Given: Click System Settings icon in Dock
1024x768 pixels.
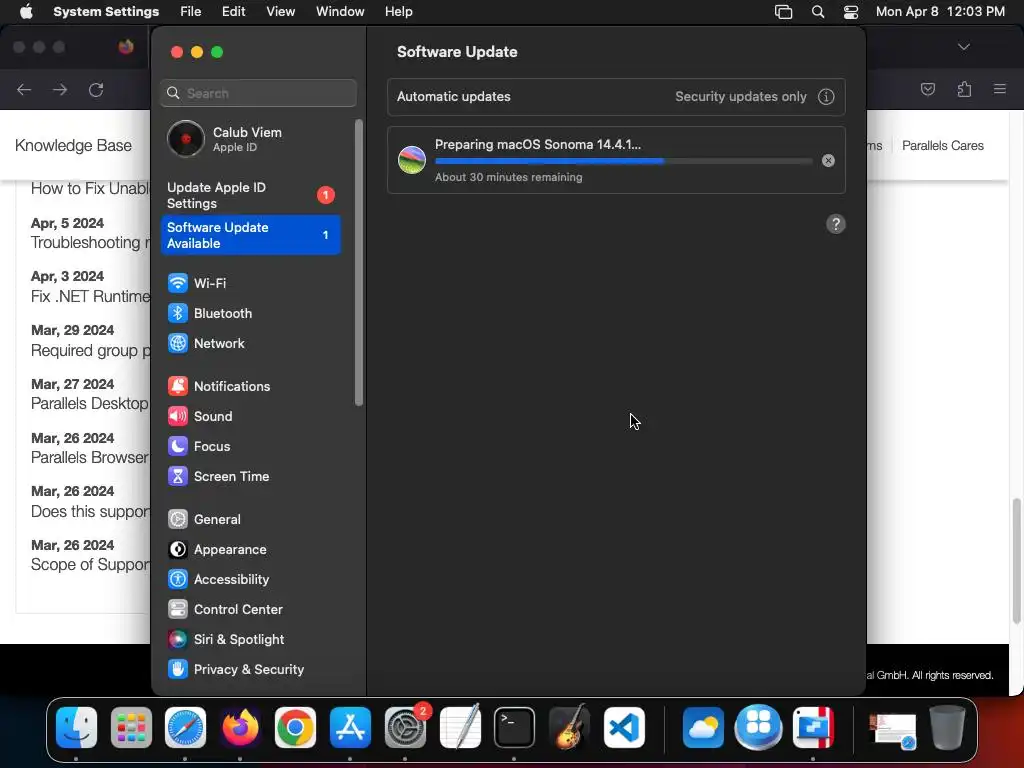Looking at the screenshot, I should pyautogui.click(x=405, y=728).
